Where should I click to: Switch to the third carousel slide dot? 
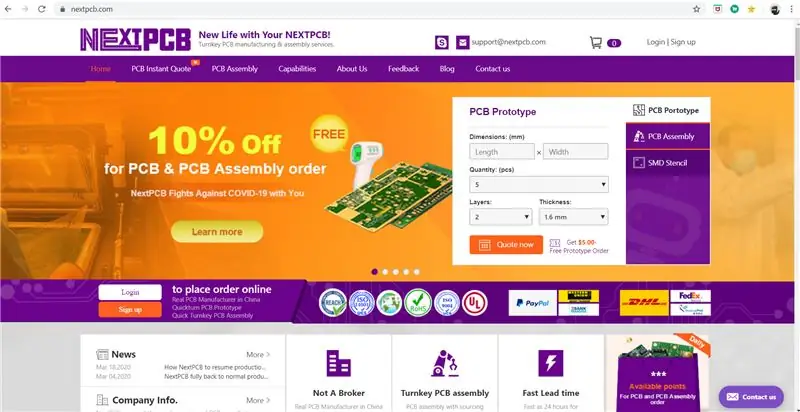tap(395, 272)
